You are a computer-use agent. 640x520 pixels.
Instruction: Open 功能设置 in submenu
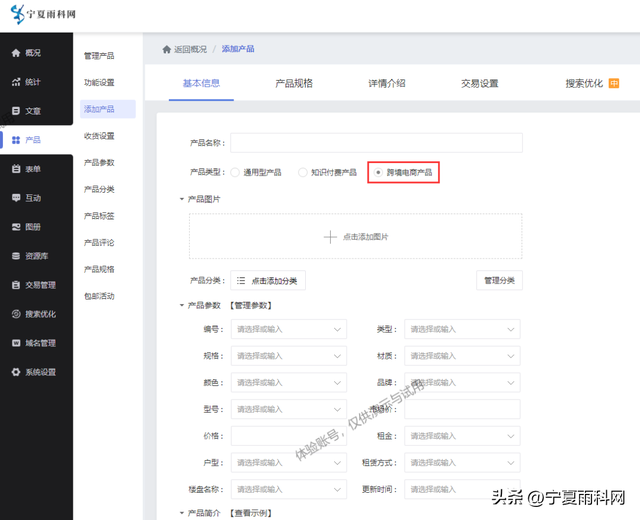[99, 82]
